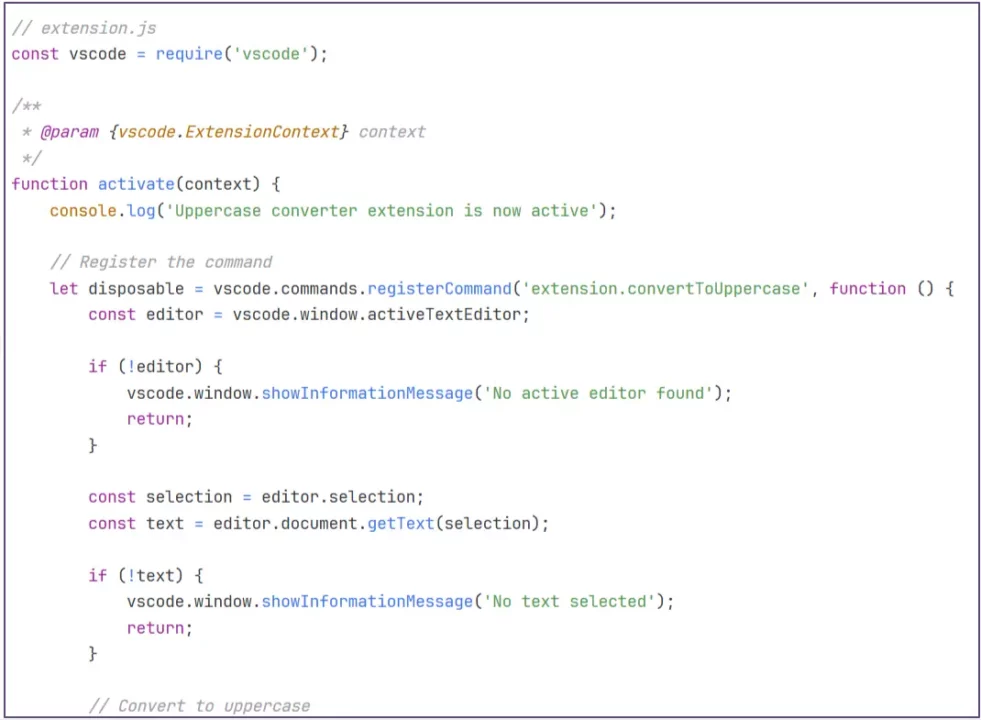
Task: Click the '// Convert to uppercase' comment
Action: 199,706
